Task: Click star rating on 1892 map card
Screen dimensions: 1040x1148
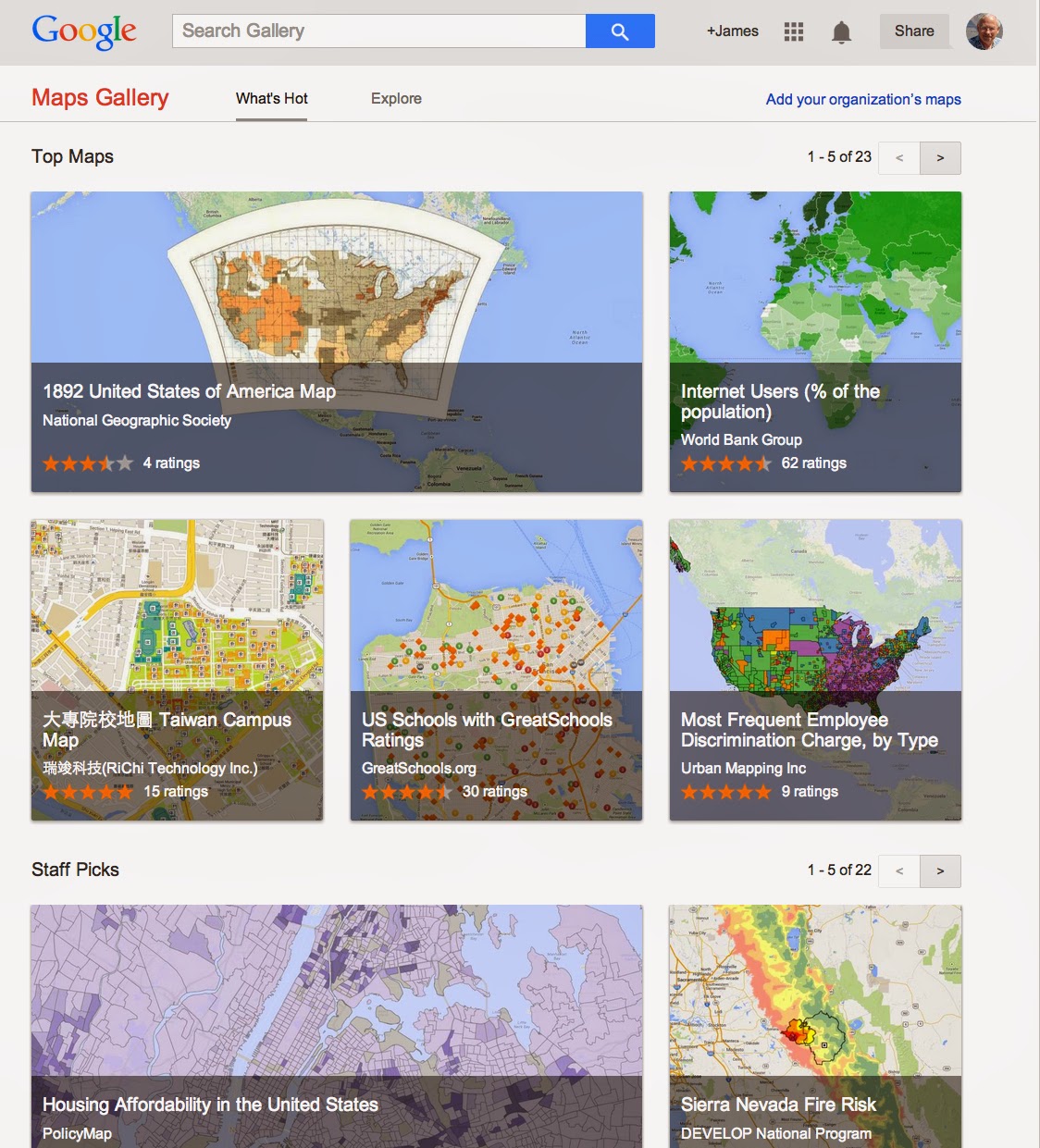Action: 88,463
